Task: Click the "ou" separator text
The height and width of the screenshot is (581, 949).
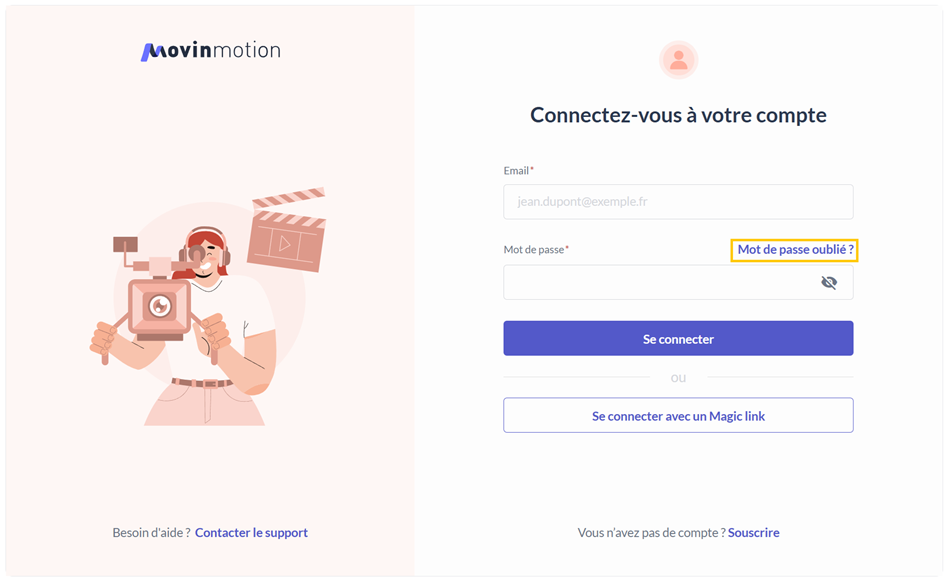Action: pos(678,378)
